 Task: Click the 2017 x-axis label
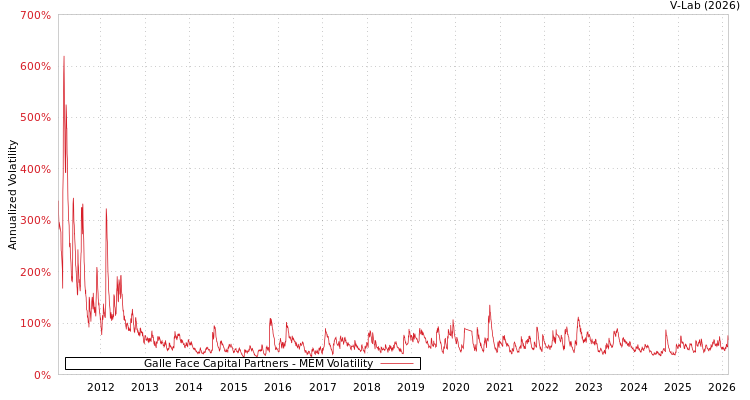click(x=323, y=387)
